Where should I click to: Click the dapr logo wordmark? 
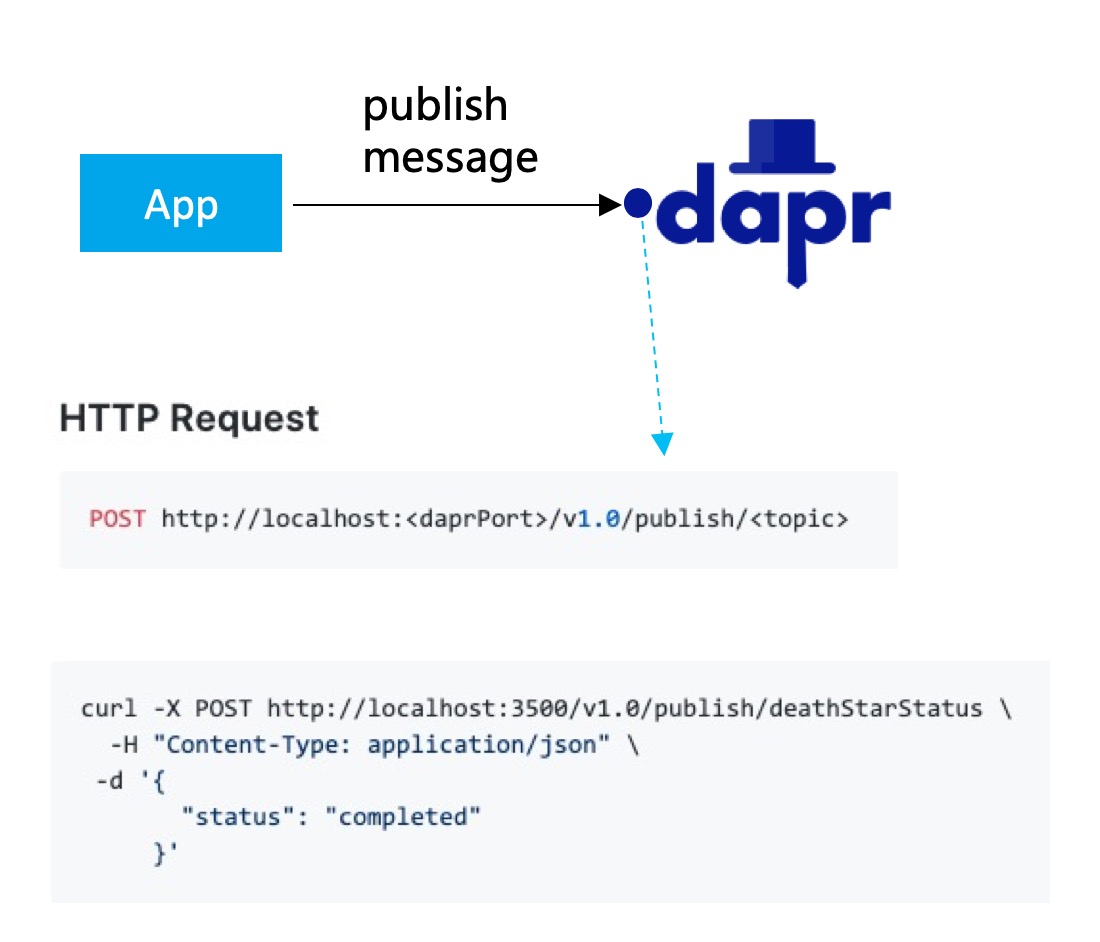[x=780, y=210]
